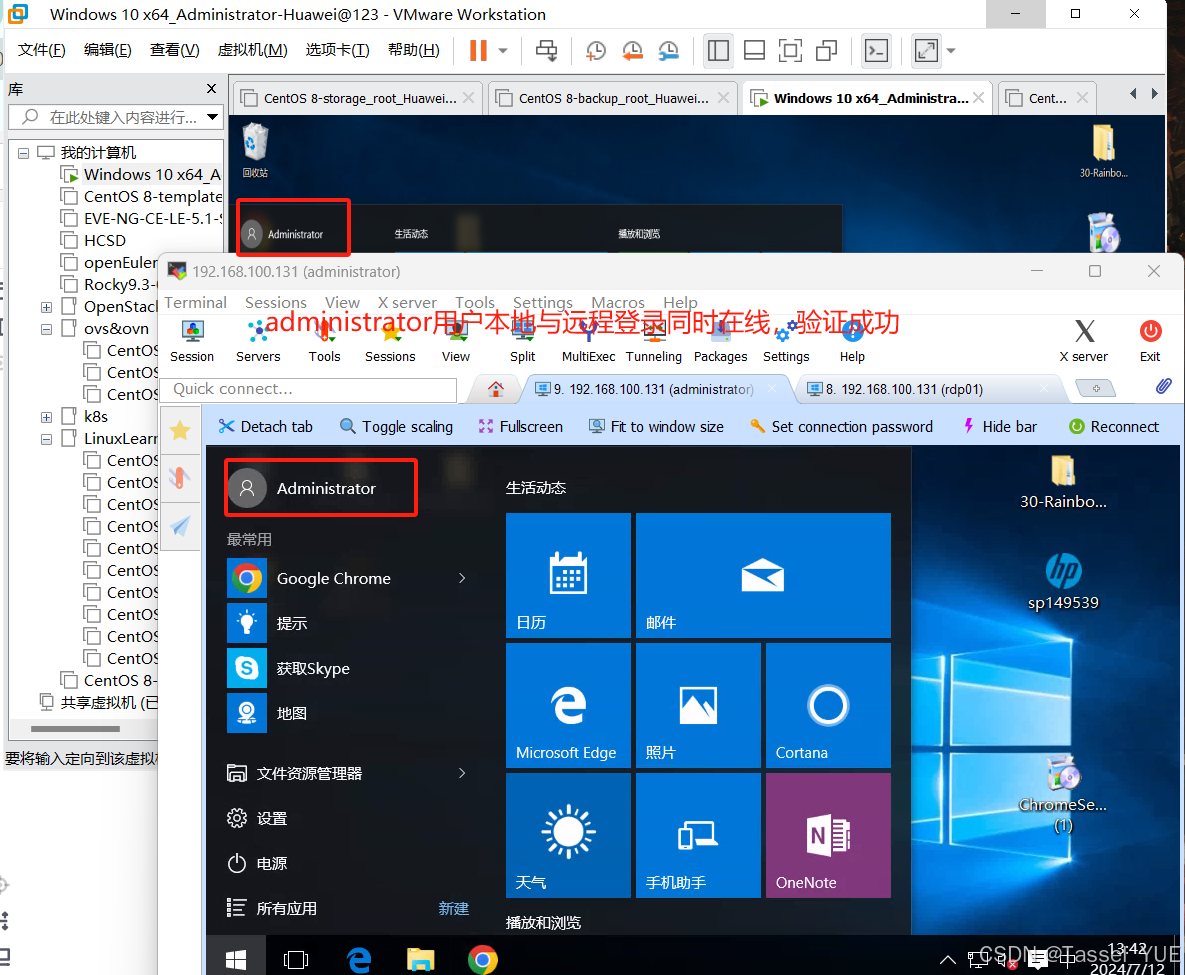
Task: Collapse the 我的计算机 tree node
Action: pos(23,153)
